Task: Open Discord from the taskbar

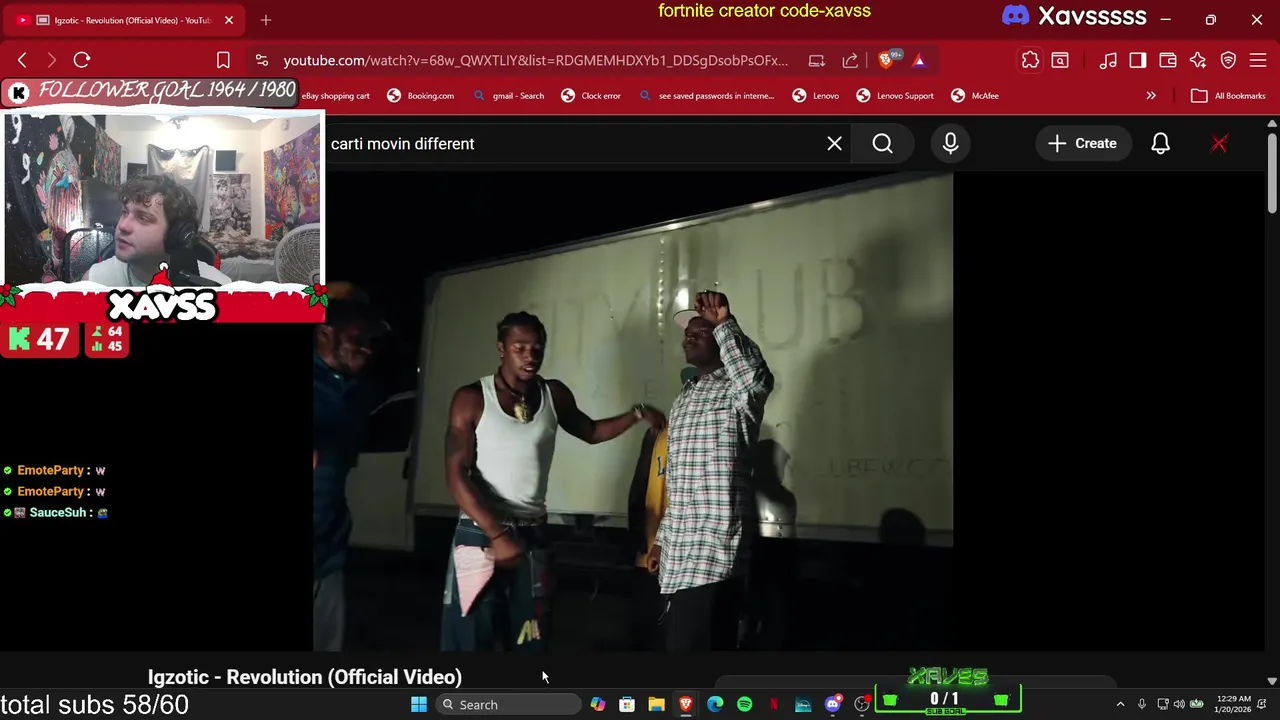Action: (833, 705)
